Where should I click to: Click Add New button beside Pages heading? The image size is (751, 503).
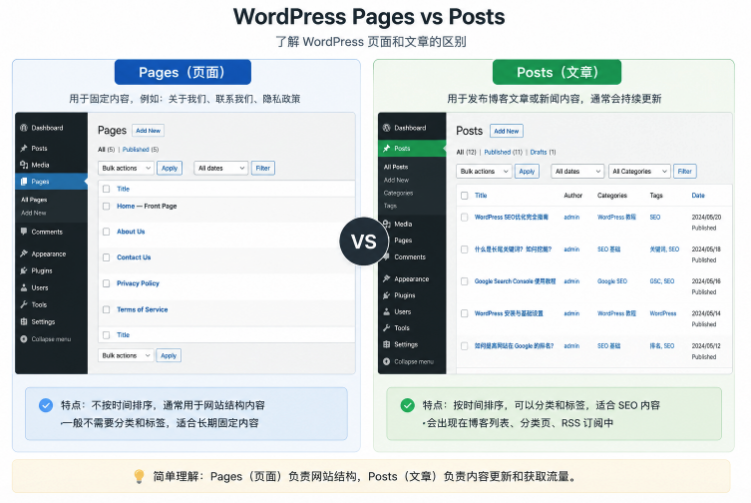coord(148,131)
